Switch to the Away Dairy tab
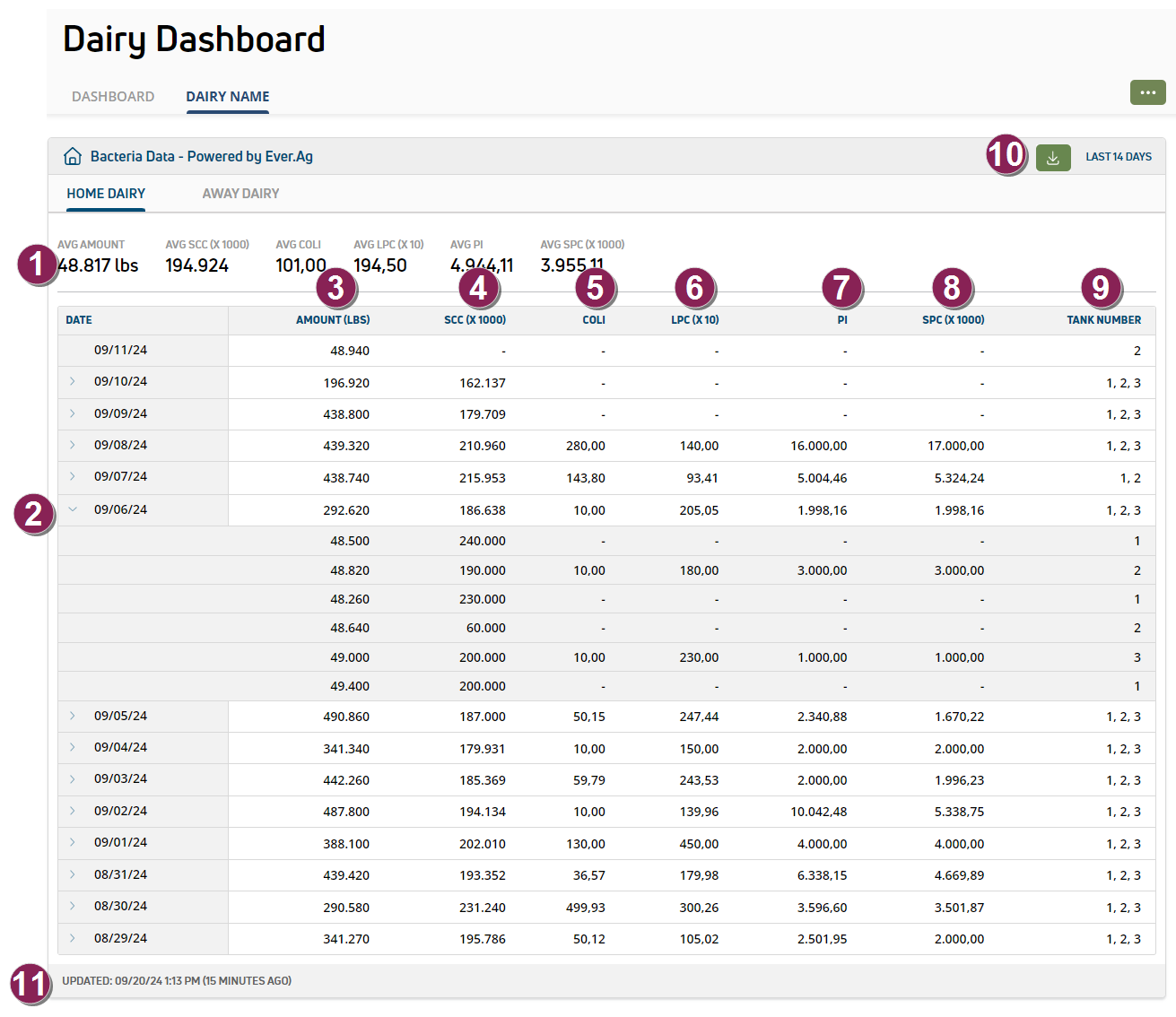This screenshot has height=1017, width=1176. tap(240, 194)
